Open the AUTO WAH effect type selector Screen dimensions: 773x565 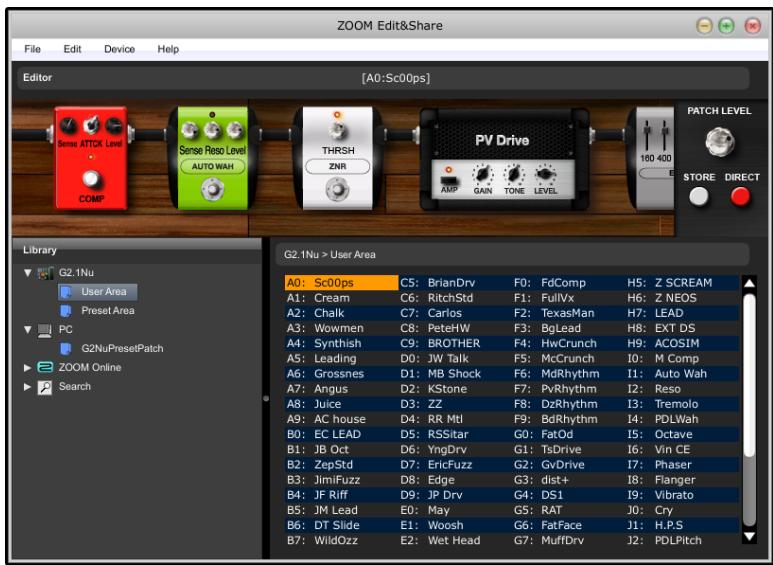tap(212, 167)
